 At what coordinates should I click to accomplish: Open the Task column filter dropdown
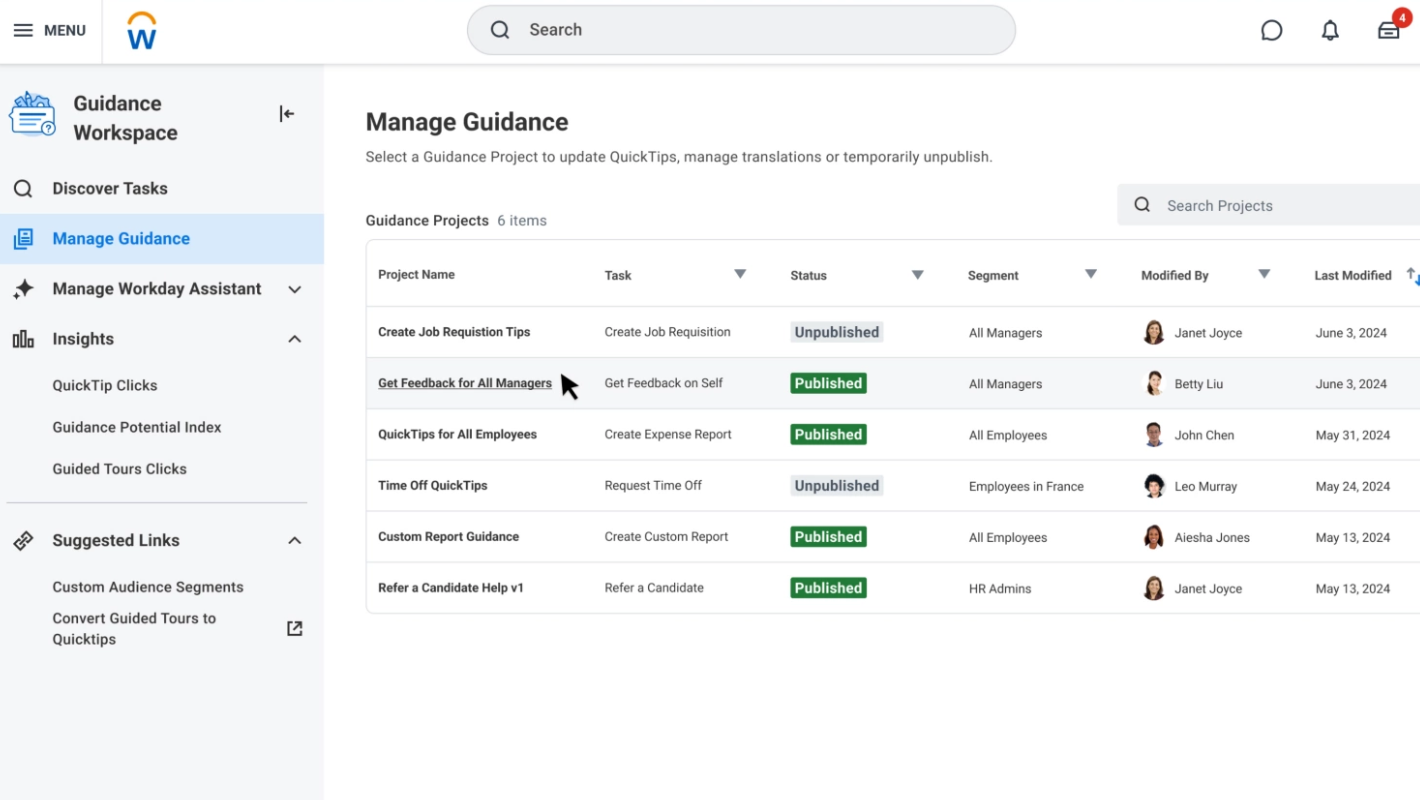pos(740,275)
